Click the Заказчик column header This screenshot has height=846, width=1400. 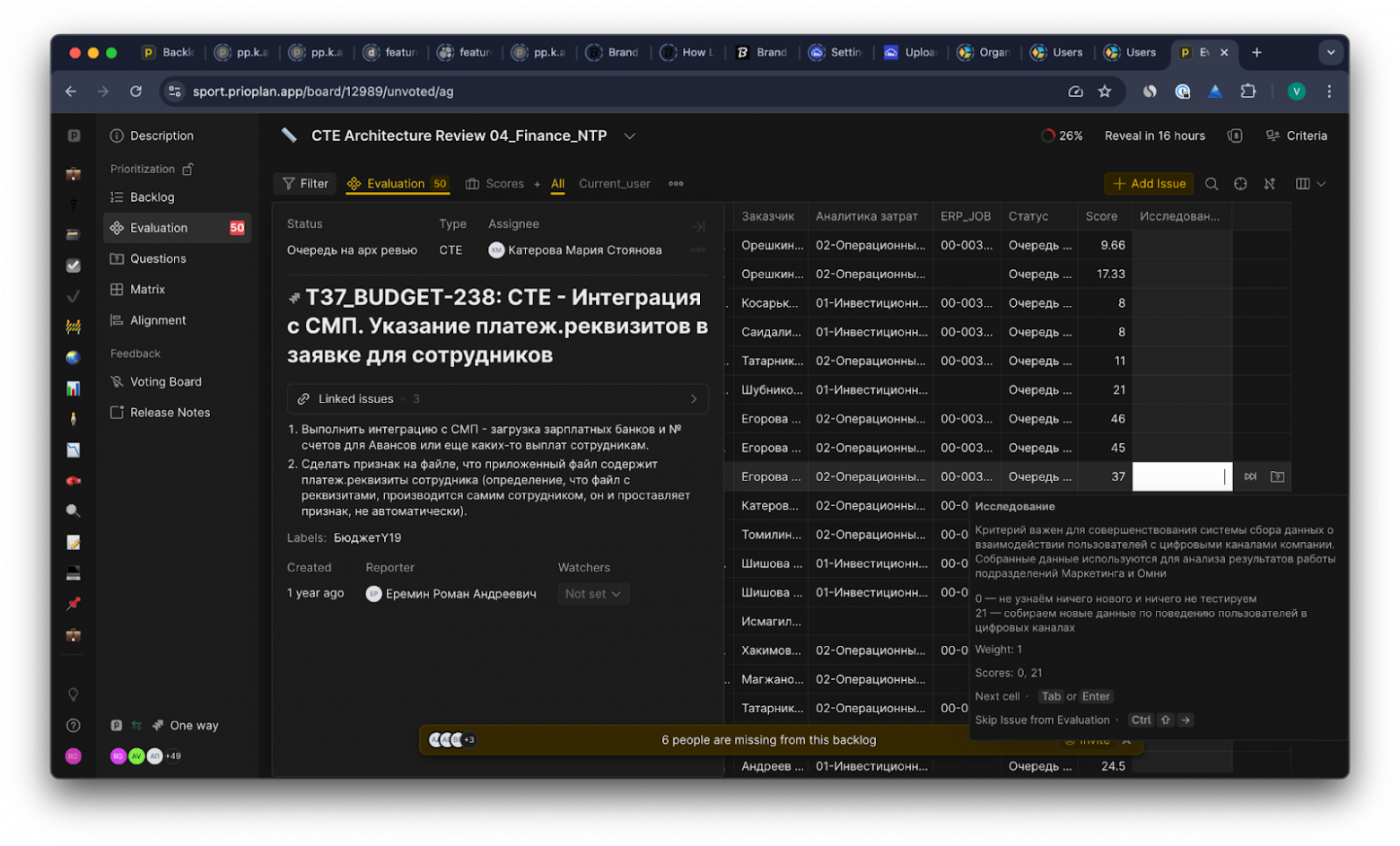(768, 216)
